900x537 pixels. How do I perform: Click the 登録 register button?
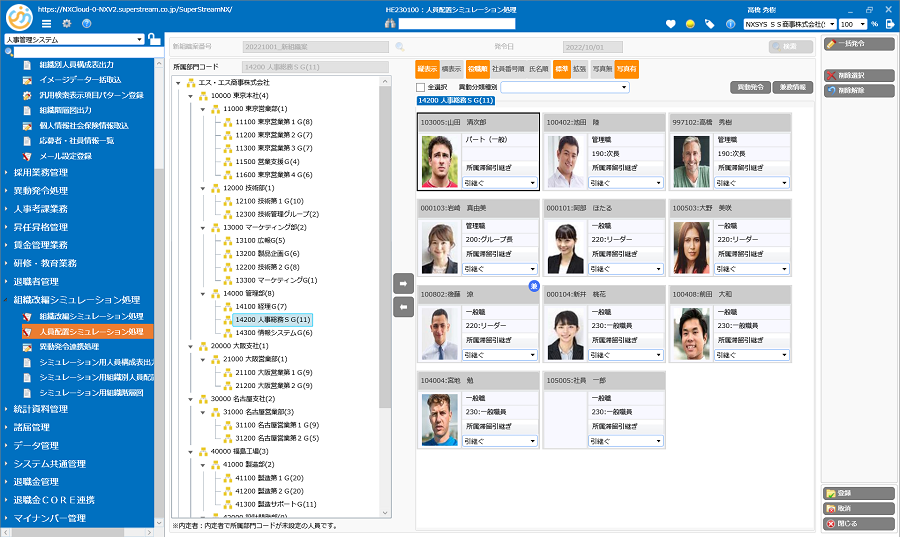click(859, 493)
